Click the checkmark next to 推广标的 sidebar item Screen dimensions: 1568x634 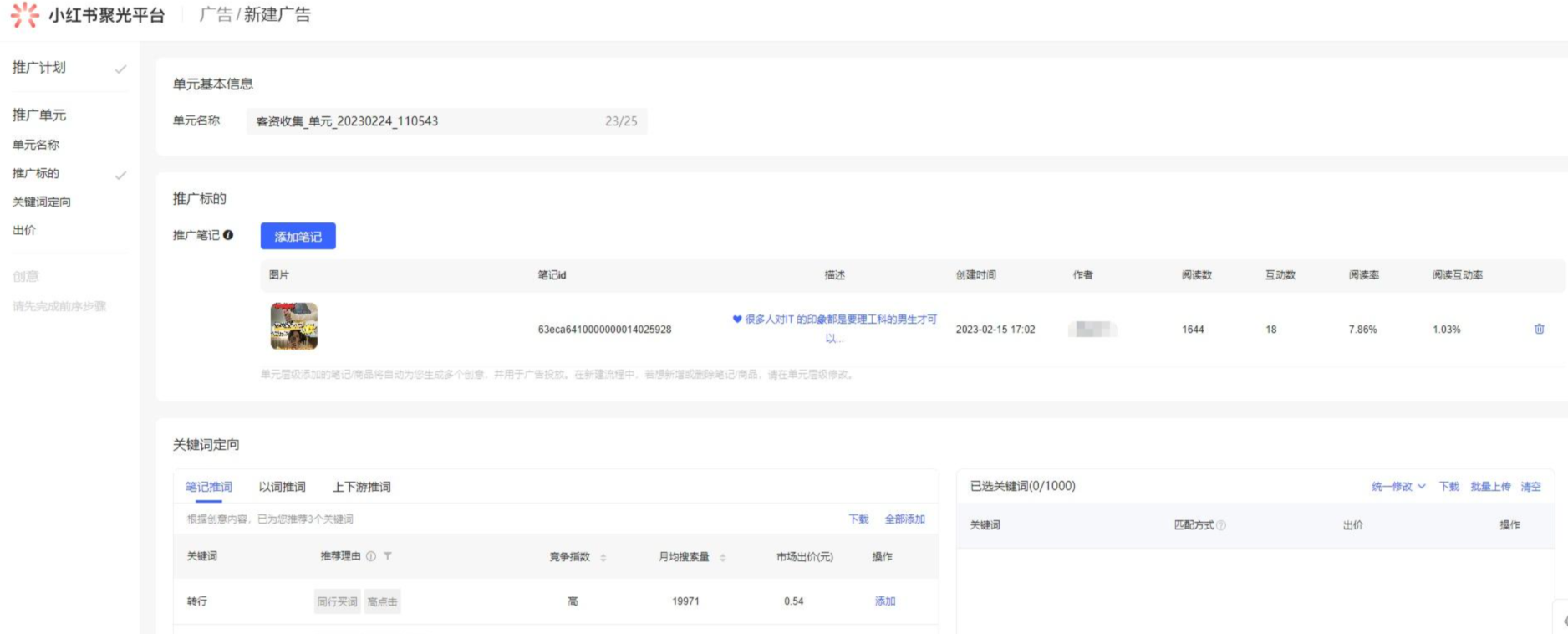pyautogui.click(x=120, y=175)
